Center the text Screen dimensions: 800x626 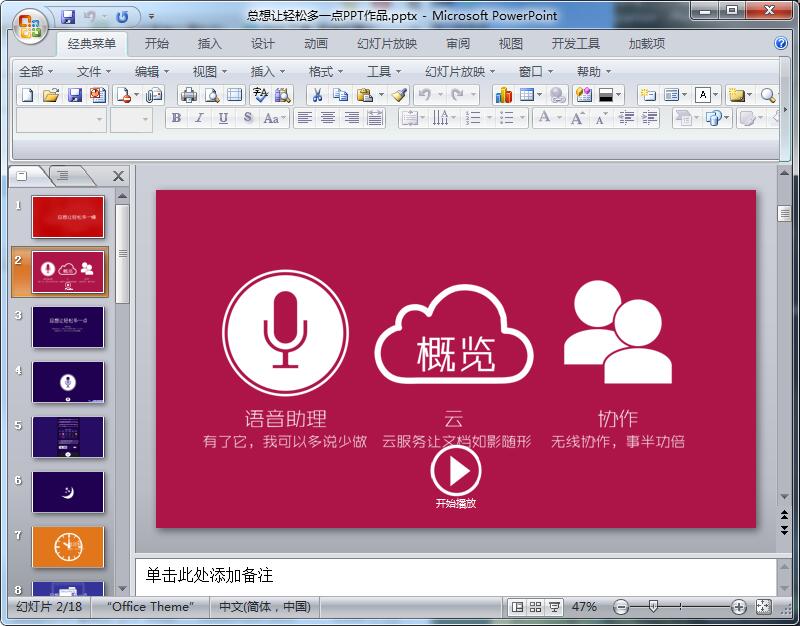[x=328, y=118]
